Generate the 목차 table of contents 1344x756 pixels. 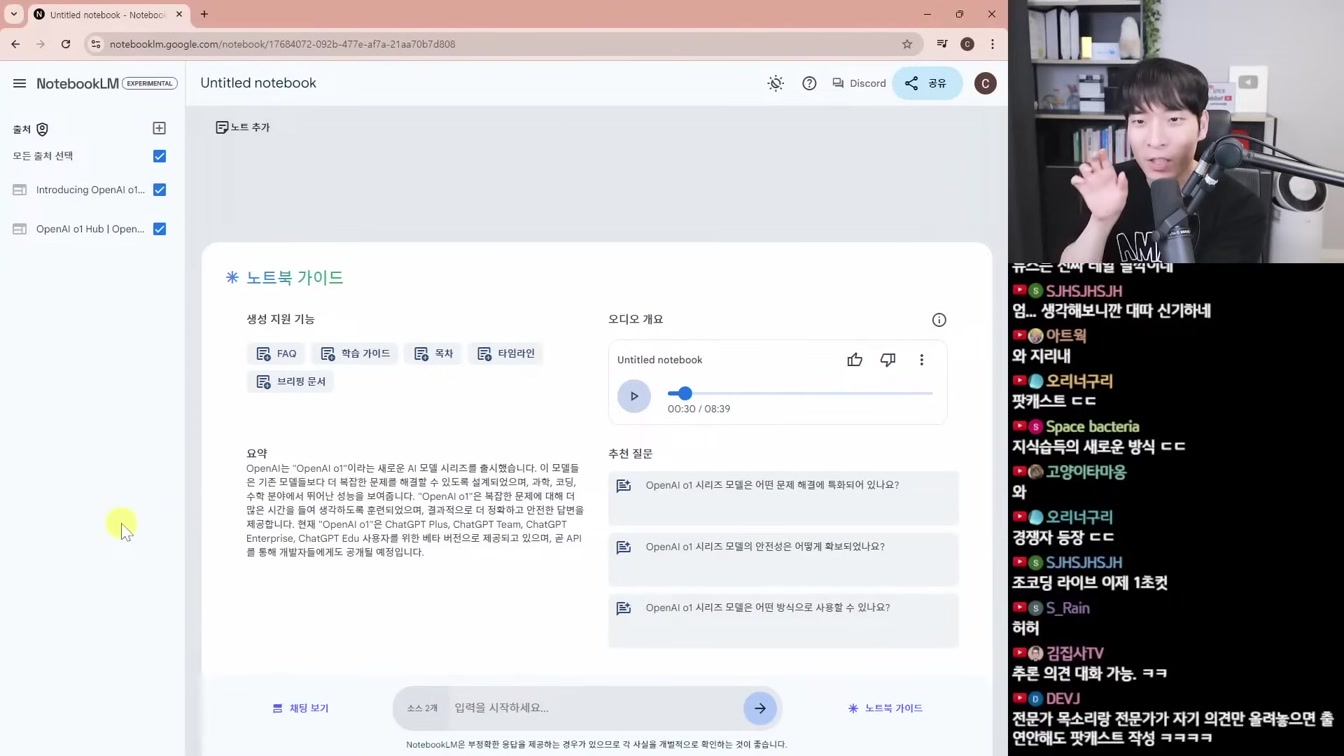point(434,353)
